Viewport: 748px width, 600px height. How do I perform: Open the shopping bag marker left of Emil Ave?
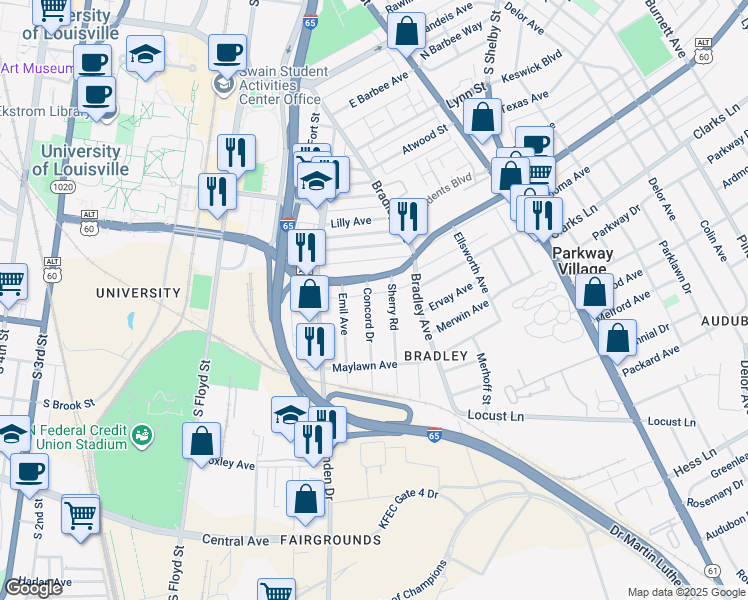309,295
